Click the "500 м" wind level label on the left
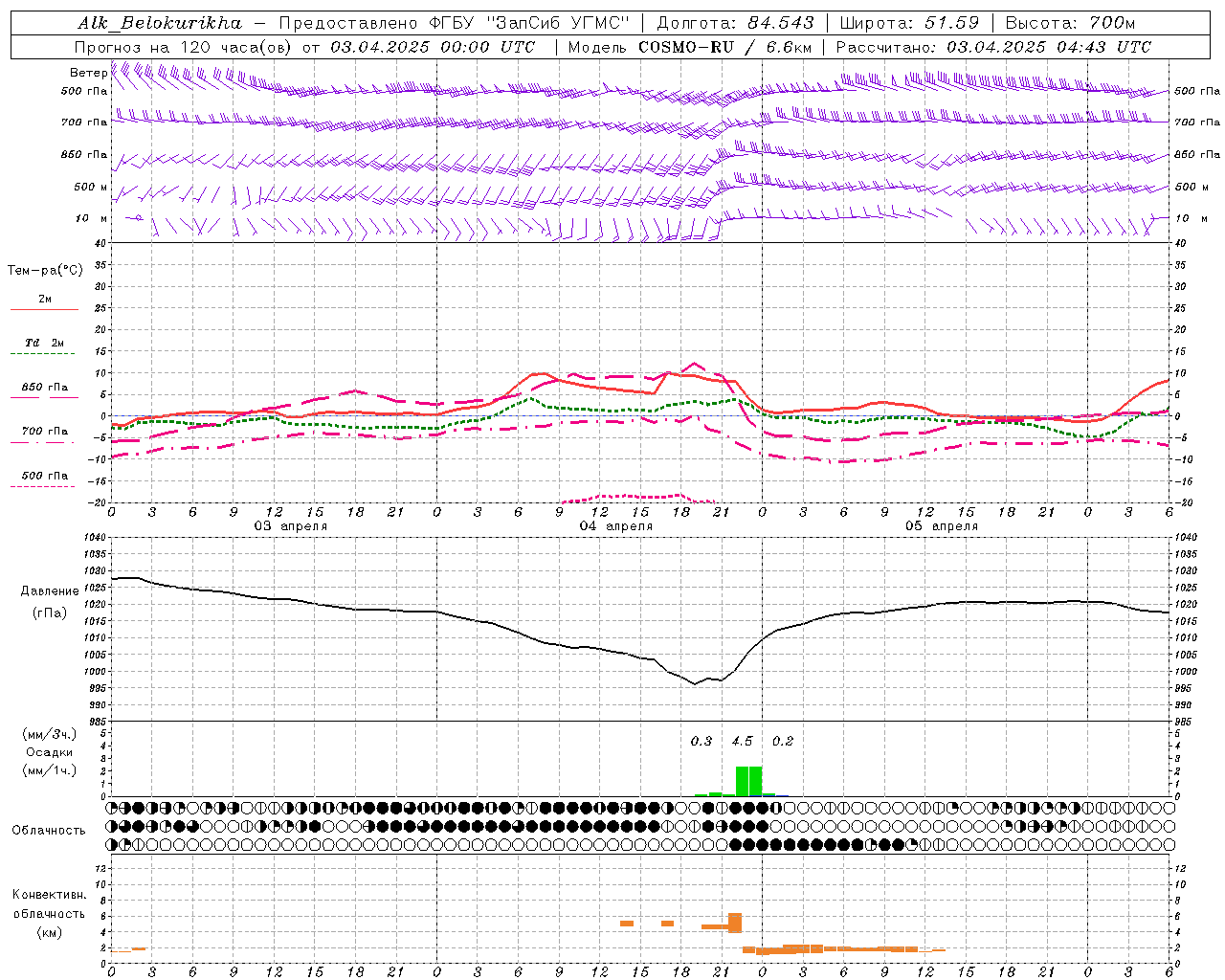Image resolution: width=1225 pixels, height=980 pixels. (x=91, y=187)
